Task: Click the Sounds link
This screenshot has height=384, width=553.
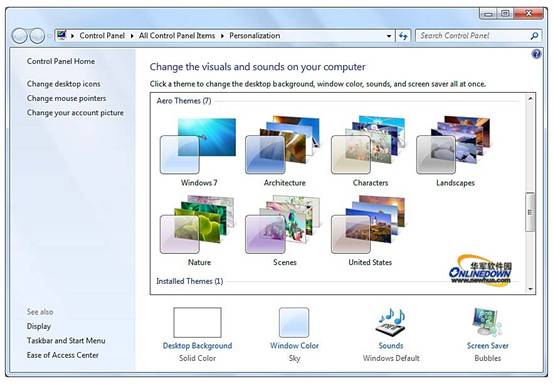Action: pos(391,346)
